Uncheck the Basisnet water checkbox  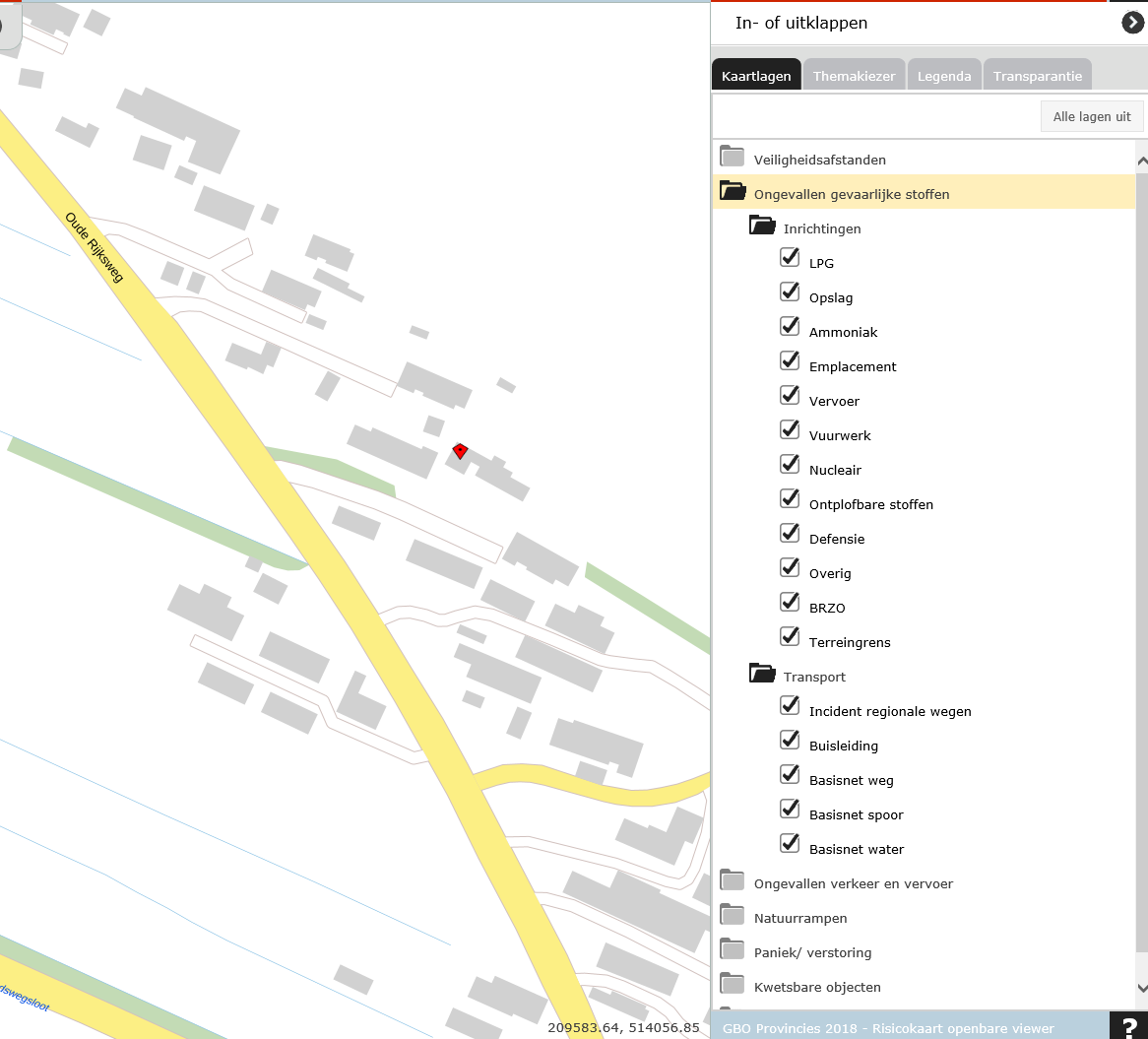click(790, 844)
